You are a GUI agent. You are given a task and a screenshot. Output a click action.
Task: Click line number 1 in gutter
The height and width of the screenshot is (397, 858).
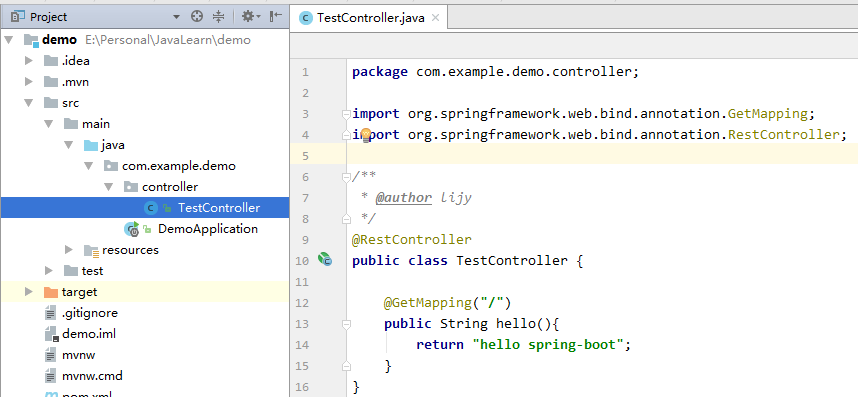(x=305, y=72)
